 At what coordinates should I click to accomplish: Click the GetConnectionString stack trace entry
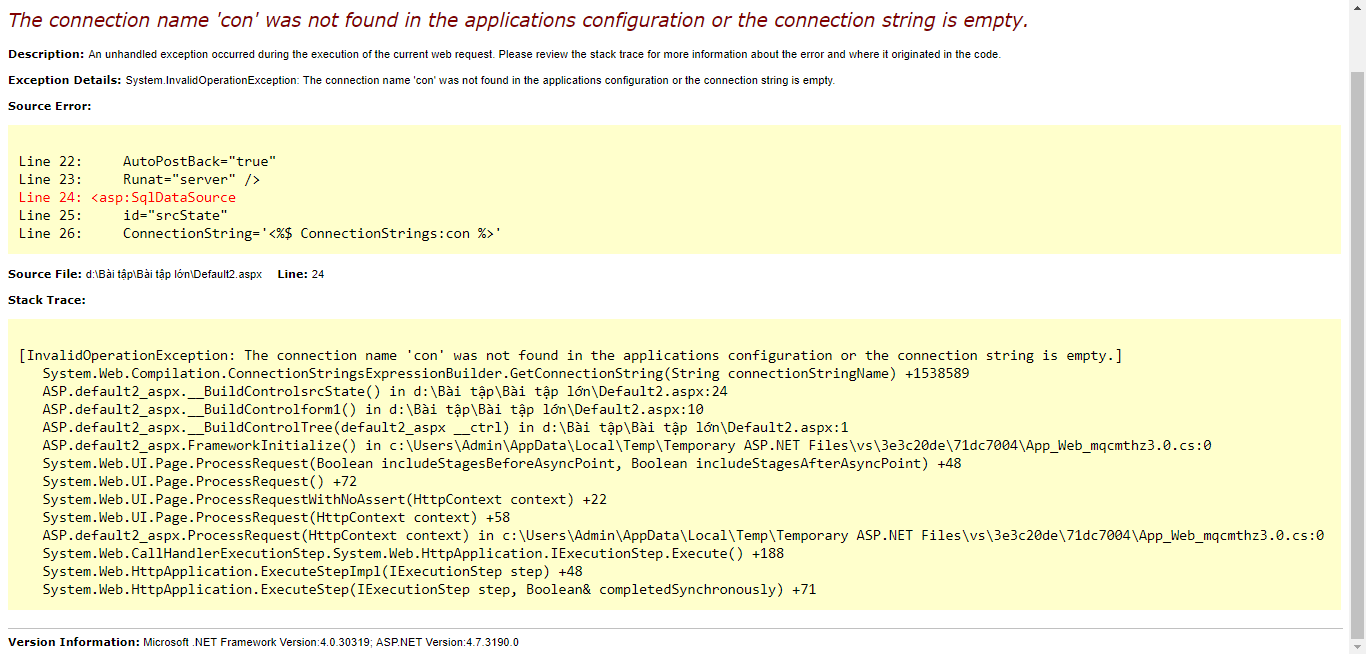(505, 373)
